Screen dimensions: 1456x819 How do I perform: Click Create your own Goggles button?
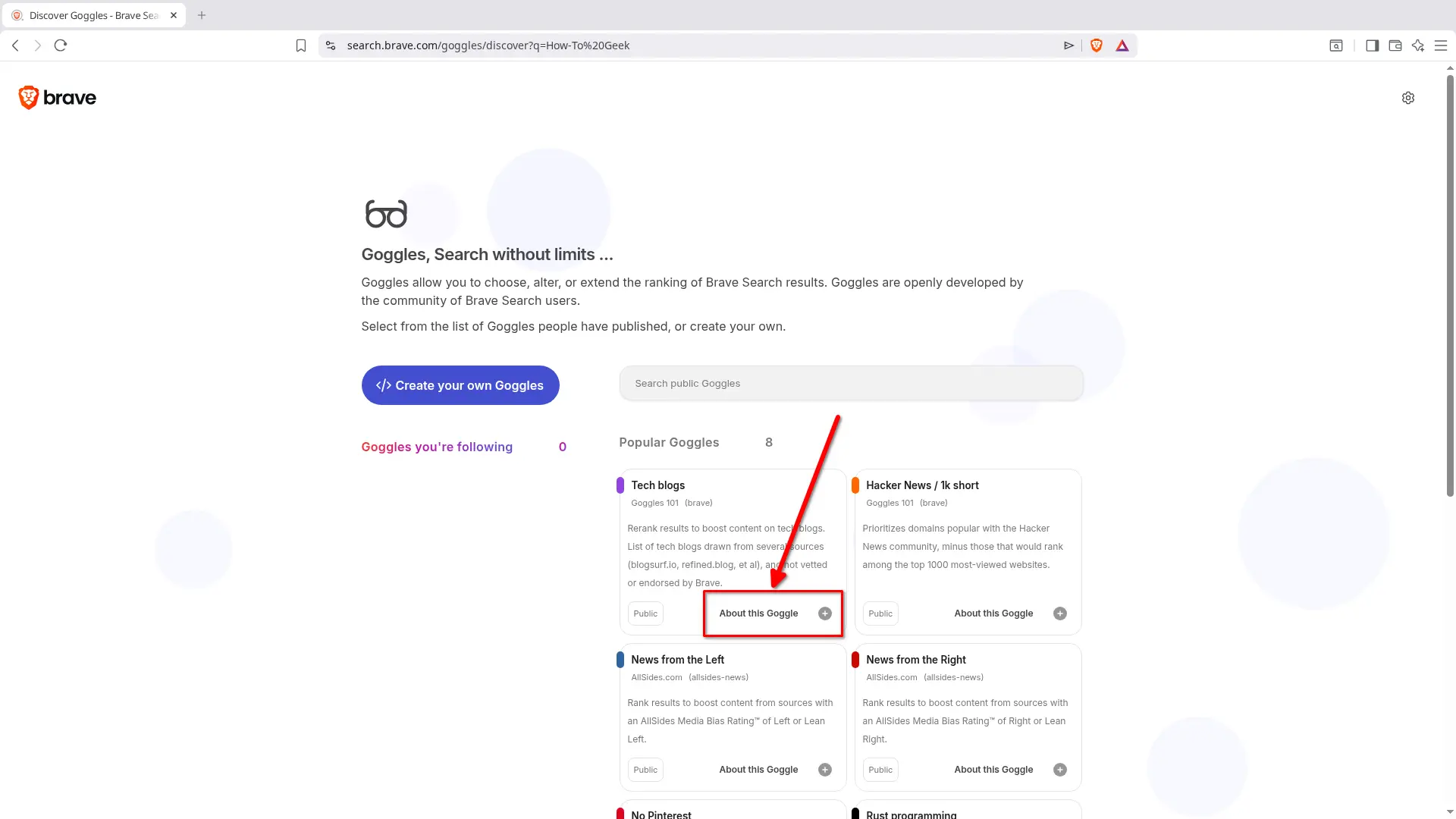point(460,385)
